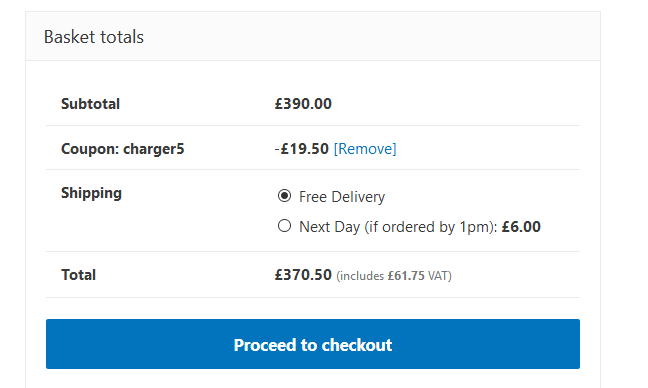Click the Total row label
The width and height of the screenshot is (648, 388).
pyautogui.click(x=79, y=275)
